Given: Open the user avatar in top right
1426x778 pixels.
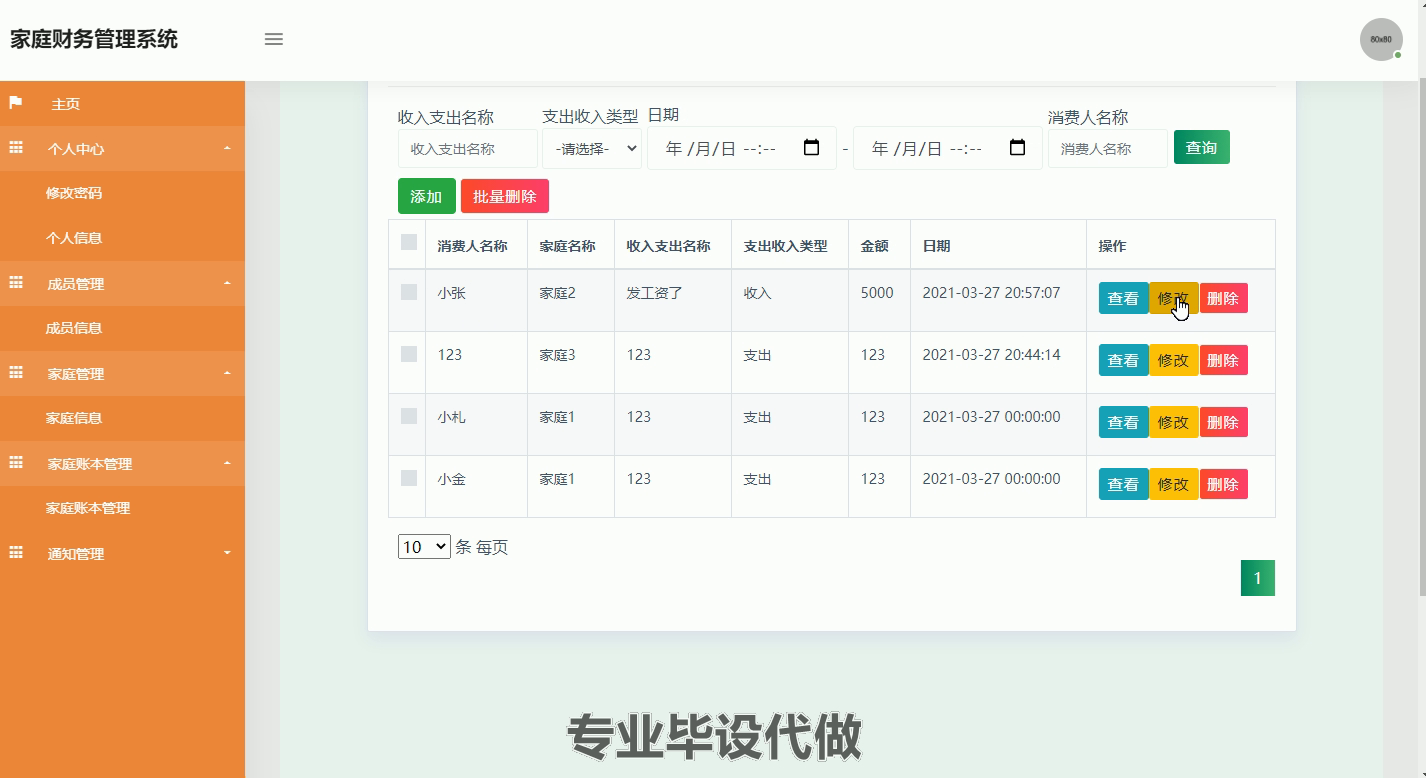Looking at the screenshot, I should [x=1381, y=39].
